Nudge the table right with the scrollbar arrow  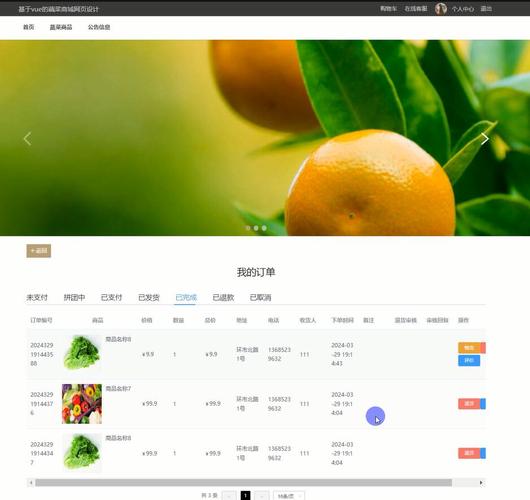click(481, 482)
